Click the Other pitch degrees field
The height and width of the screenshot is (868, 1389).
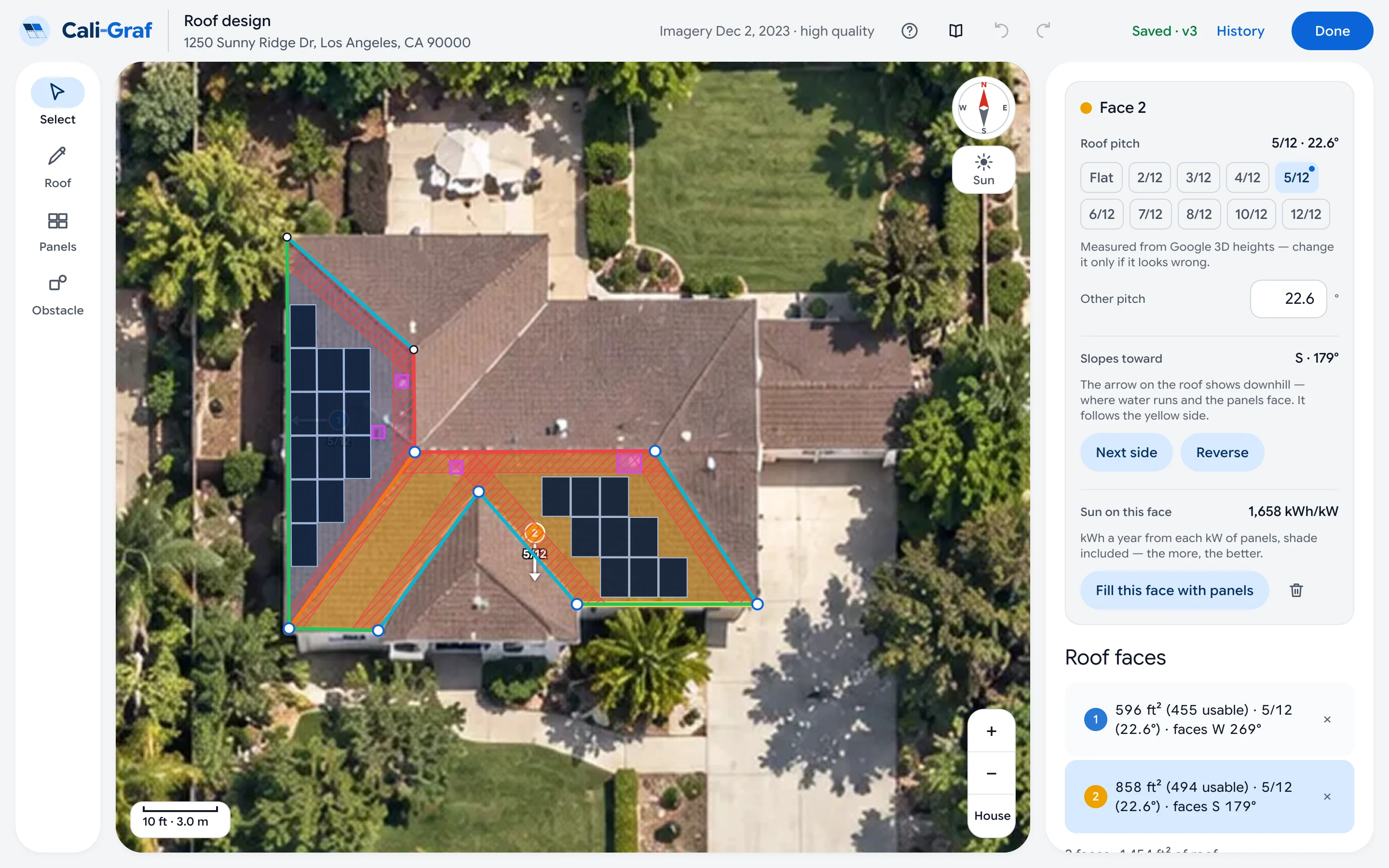click(1288, 298)
